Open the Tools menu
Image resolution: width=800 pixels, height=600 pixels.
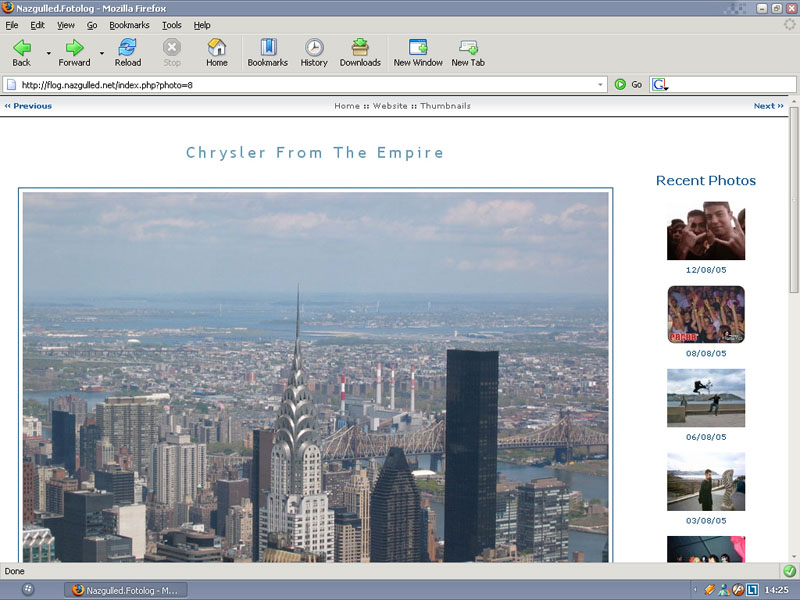[x=171, y=25]
